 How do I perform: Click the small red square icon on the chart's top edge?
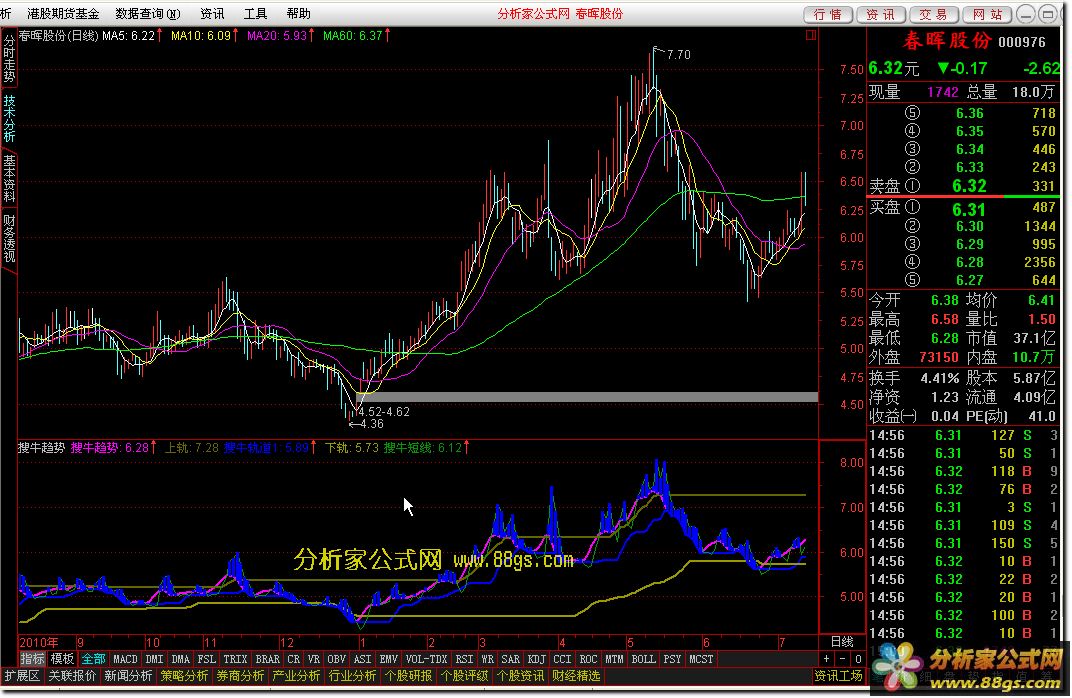[811, 35]
